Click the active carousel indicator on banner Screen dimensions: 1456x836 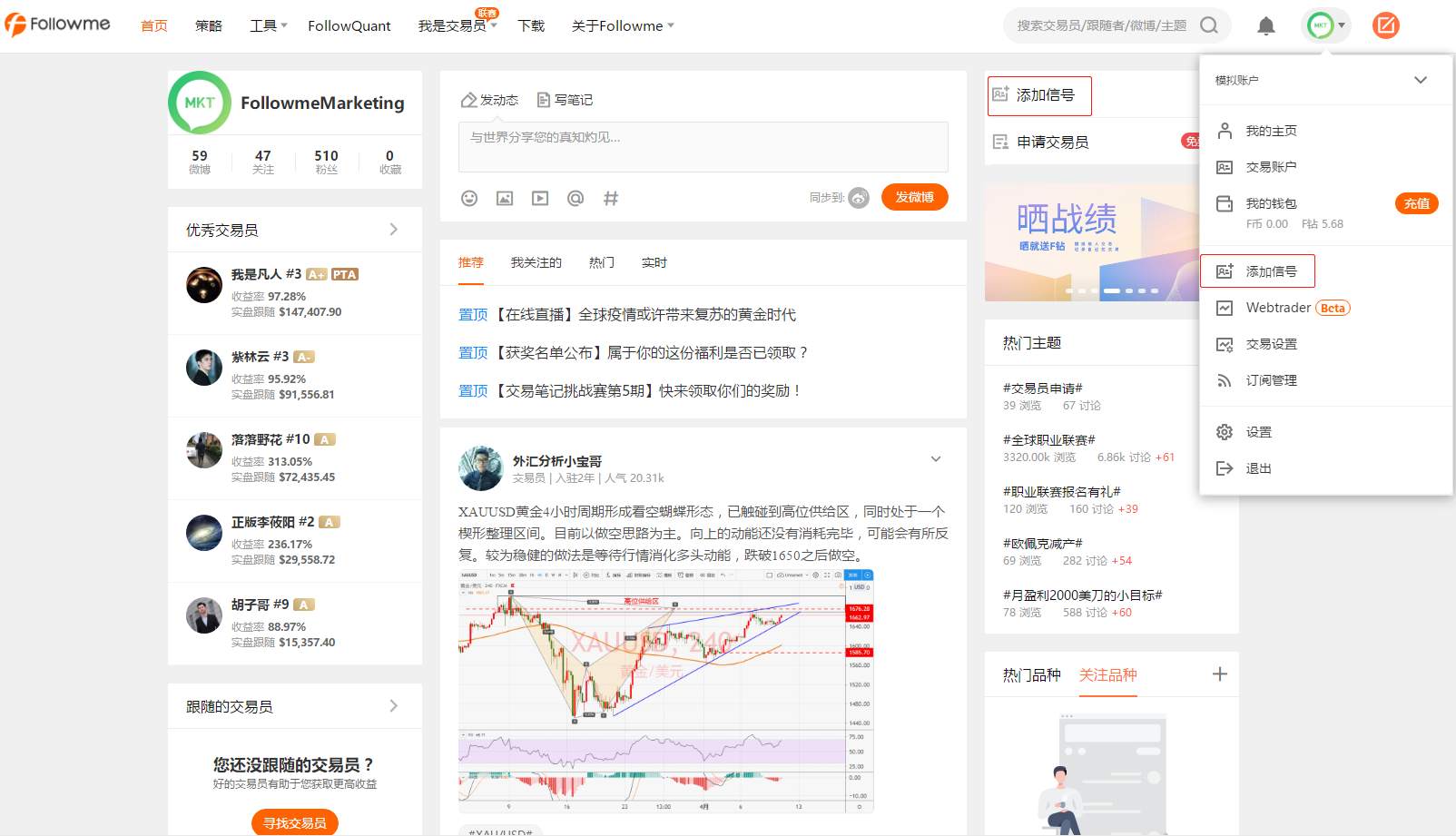[x=1111, y=290]
